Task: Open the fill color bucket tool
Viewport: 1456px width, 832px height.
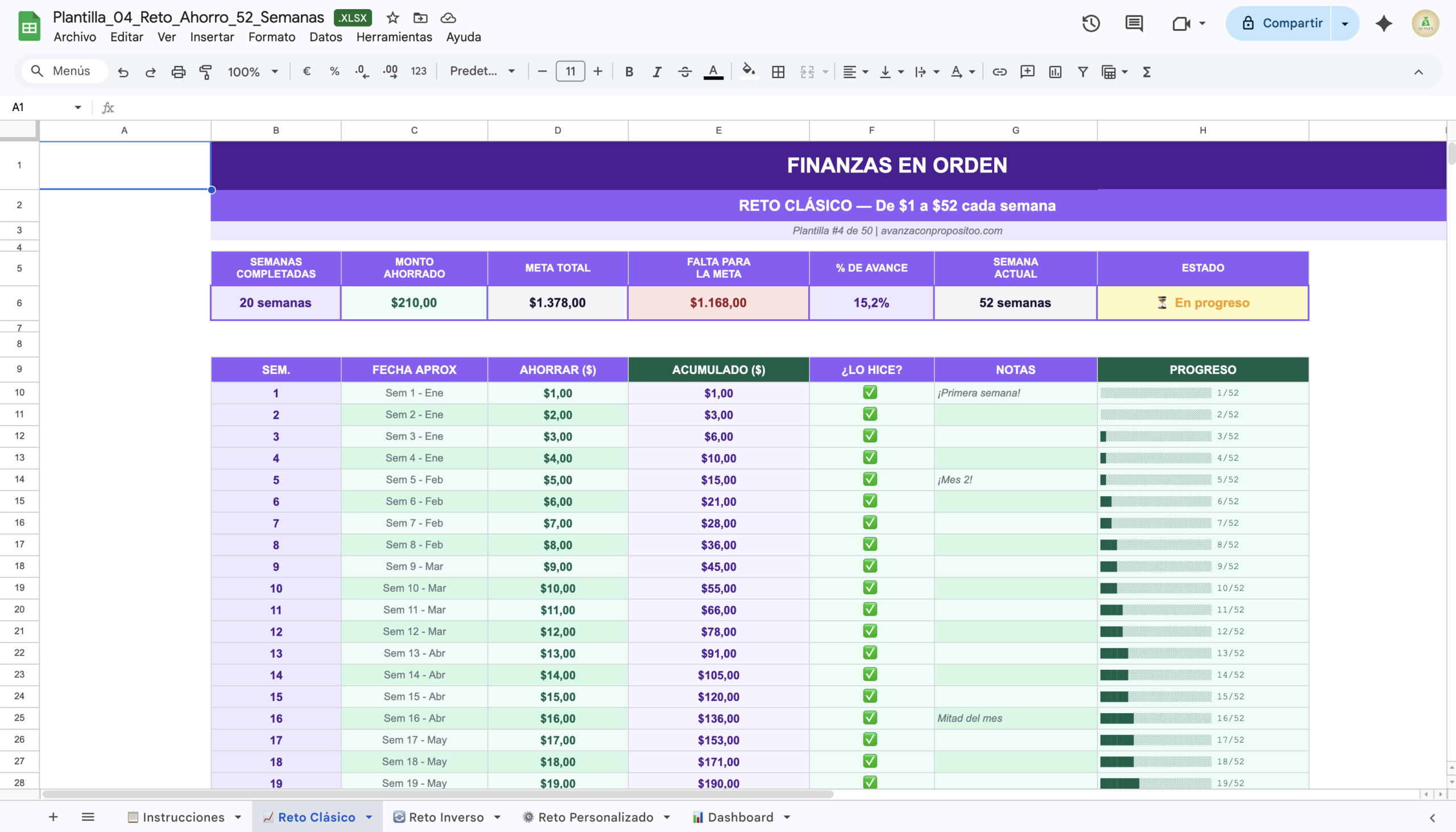Action: [x=748, y=72]
